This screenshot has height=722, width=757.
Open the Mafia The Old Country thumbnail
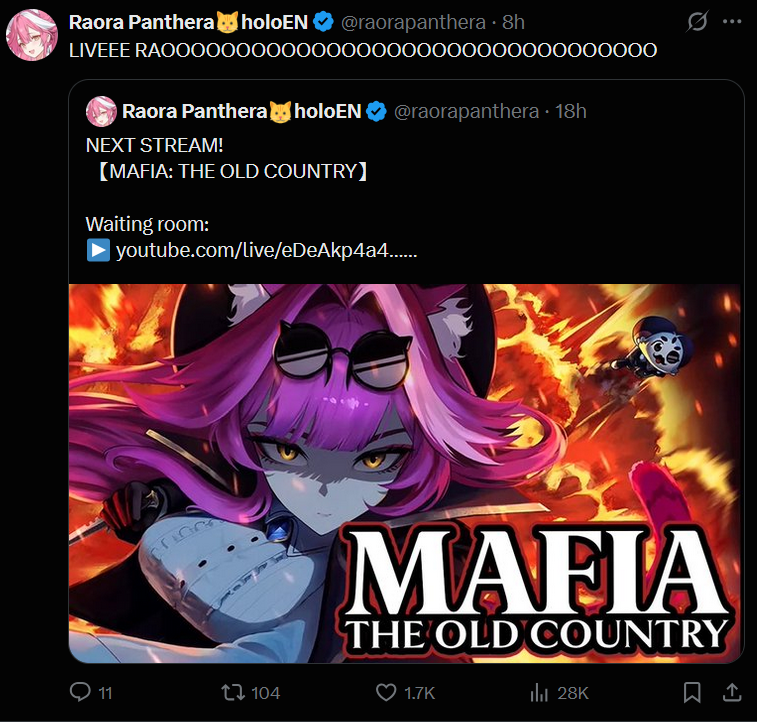[x=405, y=470]
